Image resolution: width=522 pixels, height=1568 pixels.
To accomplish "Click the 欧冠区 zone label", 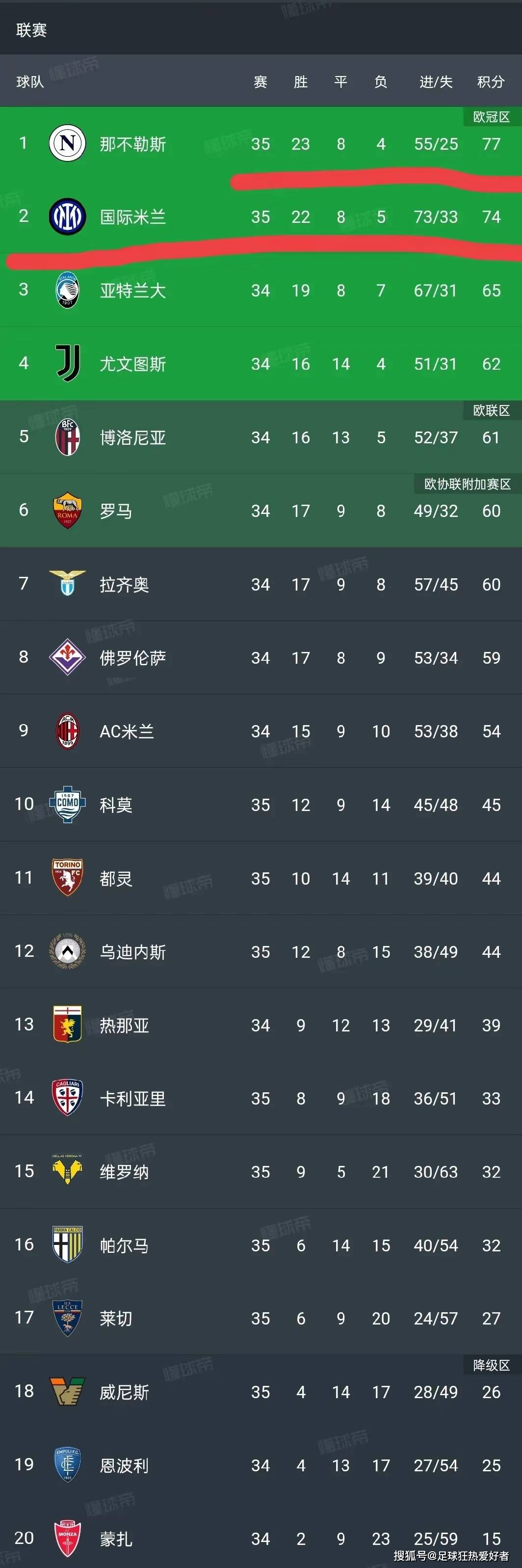I will click(x=492, y=117).
